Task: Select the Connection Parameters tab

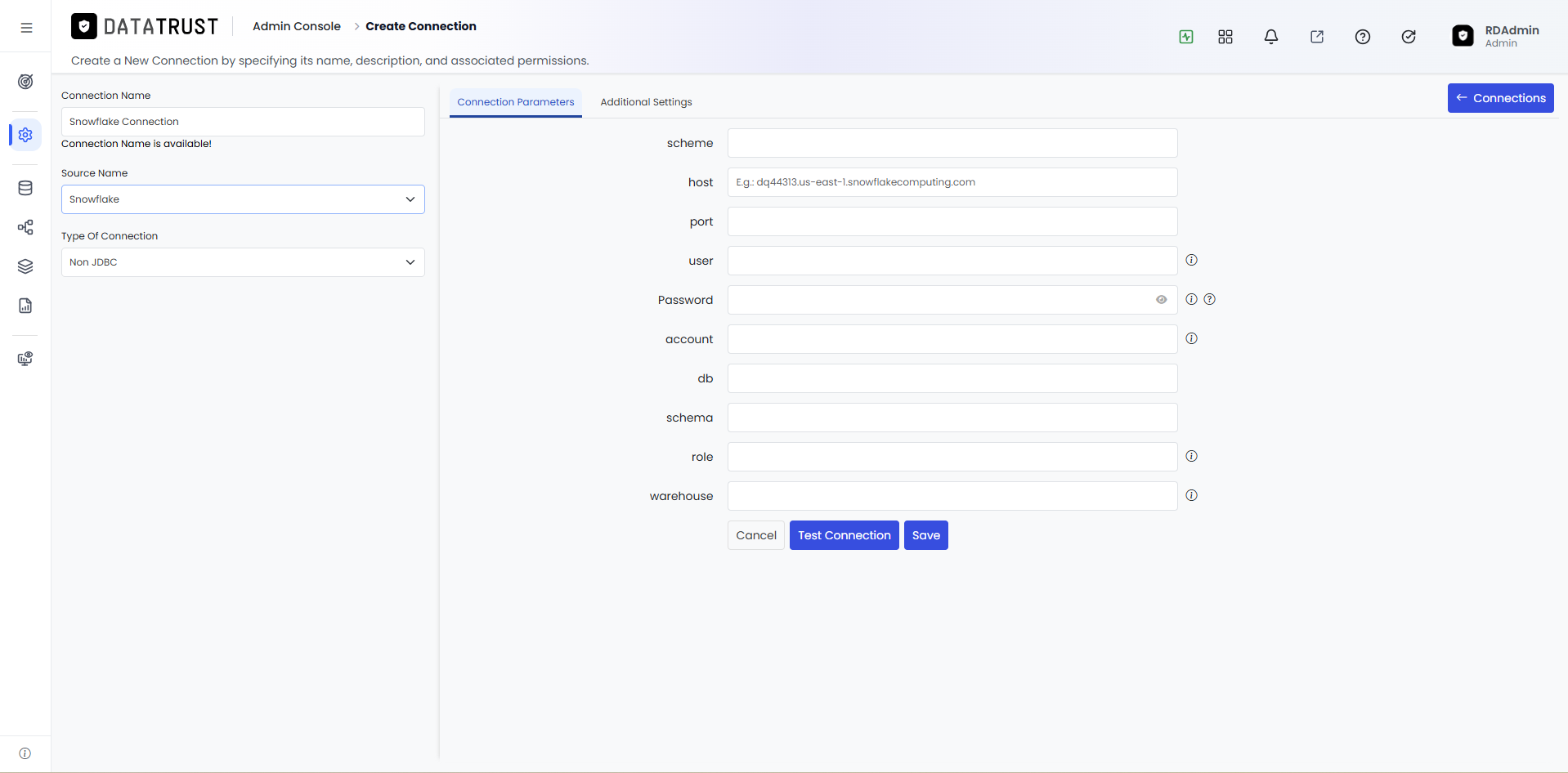Action: click(516, 102)
